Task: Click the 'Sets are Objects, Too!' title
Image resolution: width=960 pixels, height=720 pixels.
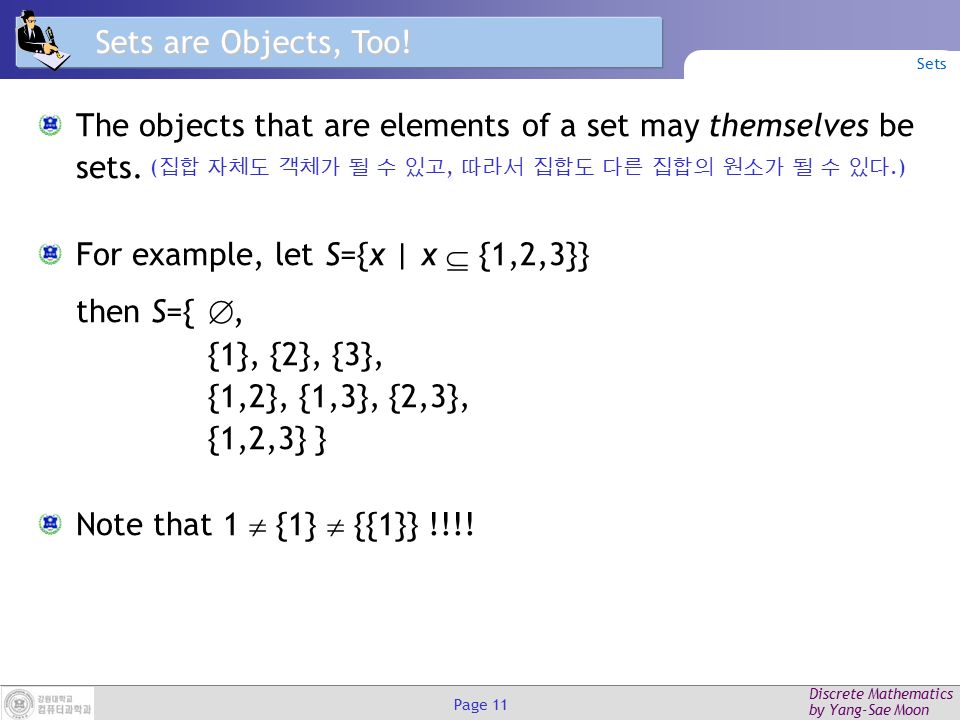Action: pyautogui.click(x=253, y=43)
